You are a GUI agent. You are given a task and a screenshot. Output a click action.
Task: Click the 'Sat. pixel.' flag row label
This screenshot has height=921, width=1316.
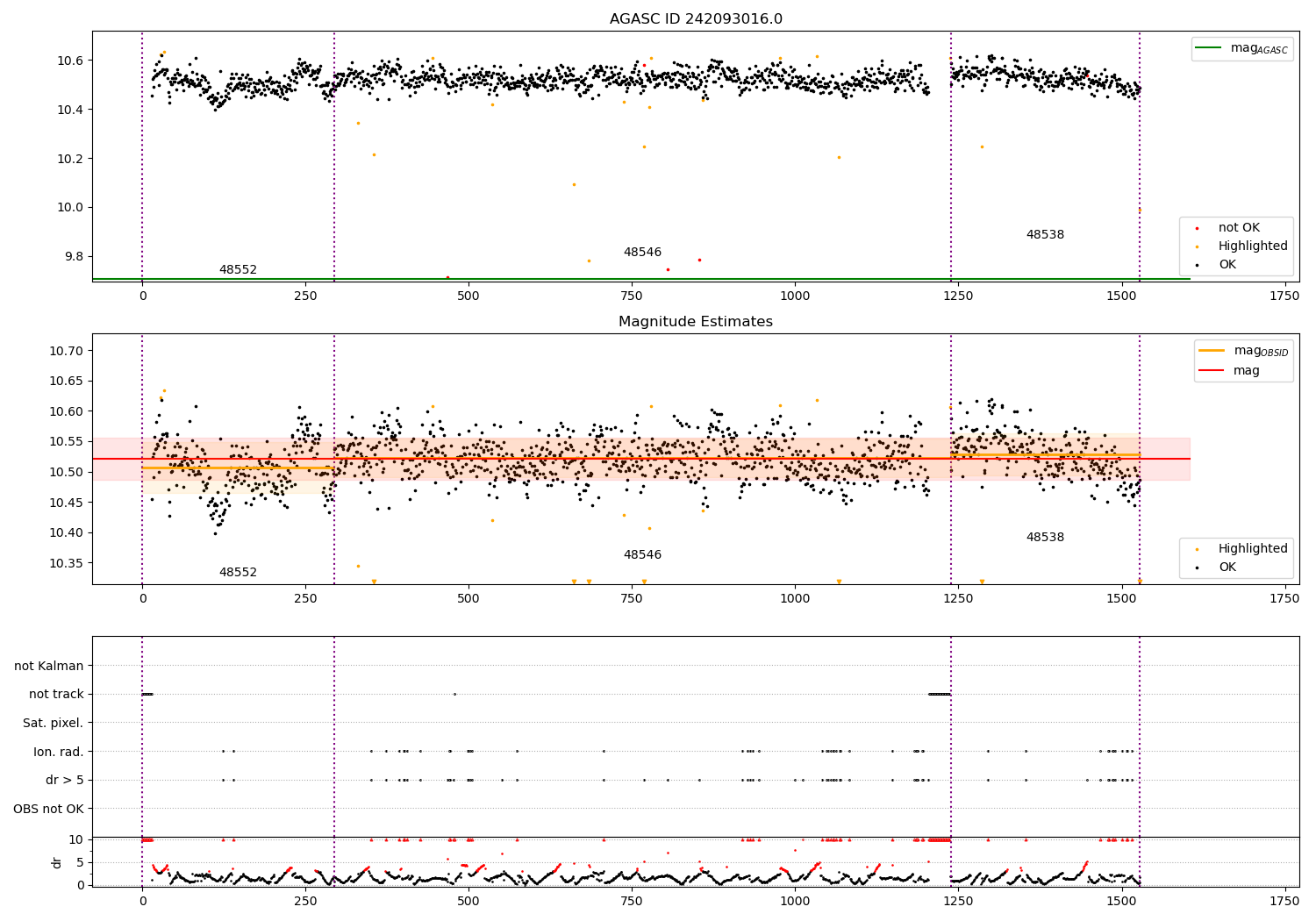pyautogui.click(x=54, y=723)
